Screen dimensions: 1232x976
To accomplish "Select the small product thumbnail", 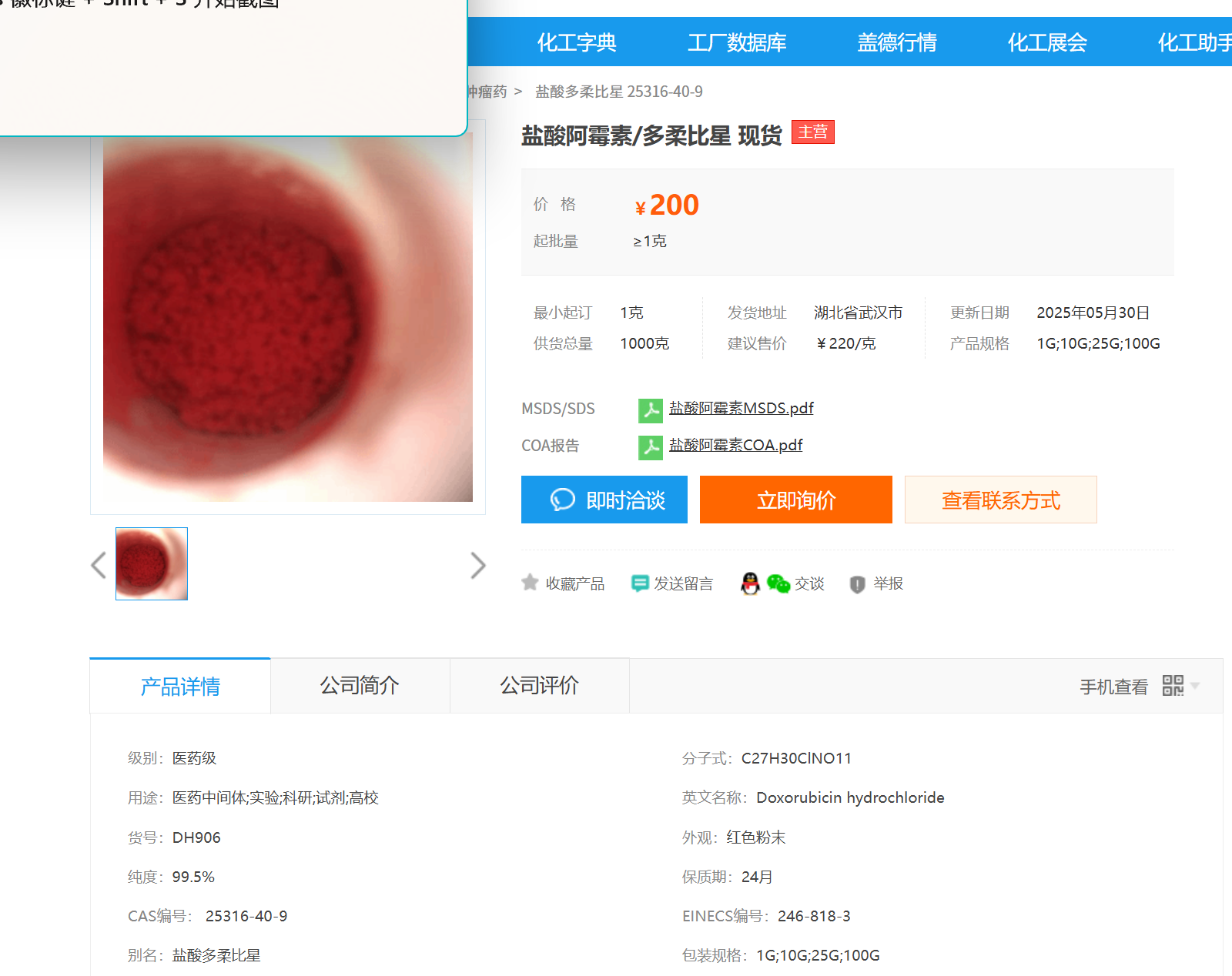I will [152, 563].
